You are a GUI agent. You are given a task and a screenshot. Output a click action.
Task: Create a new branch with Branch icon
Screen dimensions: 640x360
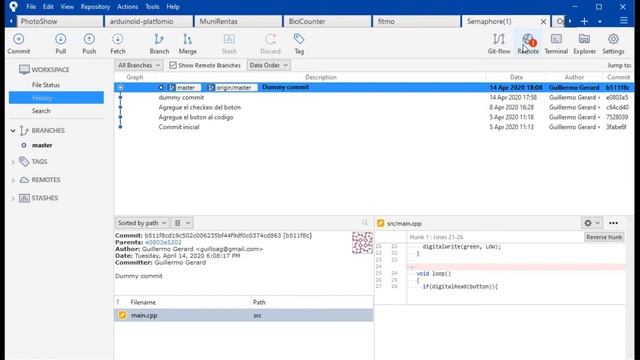(159, 44)
